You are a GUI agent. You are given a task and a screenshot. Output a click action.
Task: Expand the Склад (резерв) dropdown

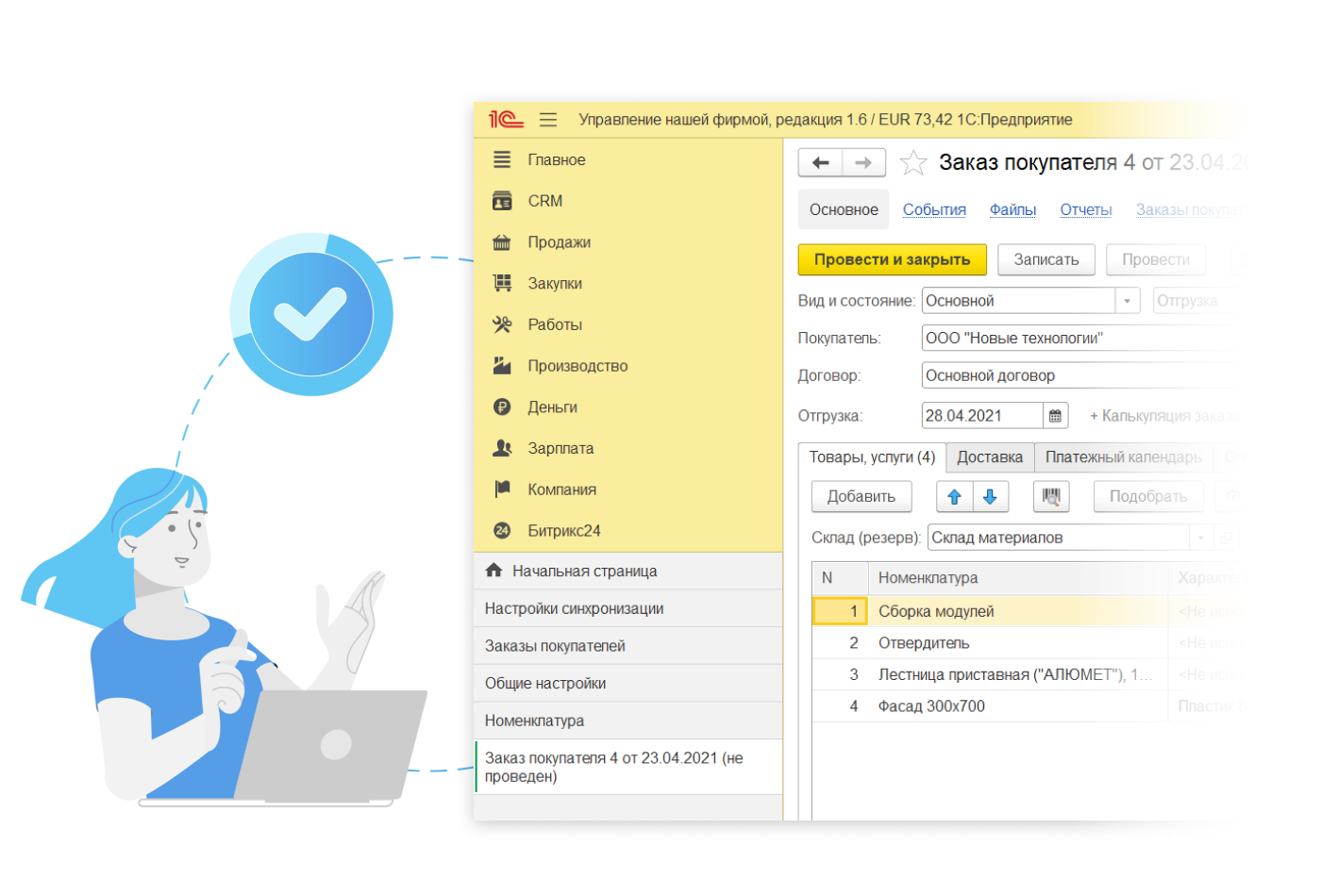(1200, 538)
